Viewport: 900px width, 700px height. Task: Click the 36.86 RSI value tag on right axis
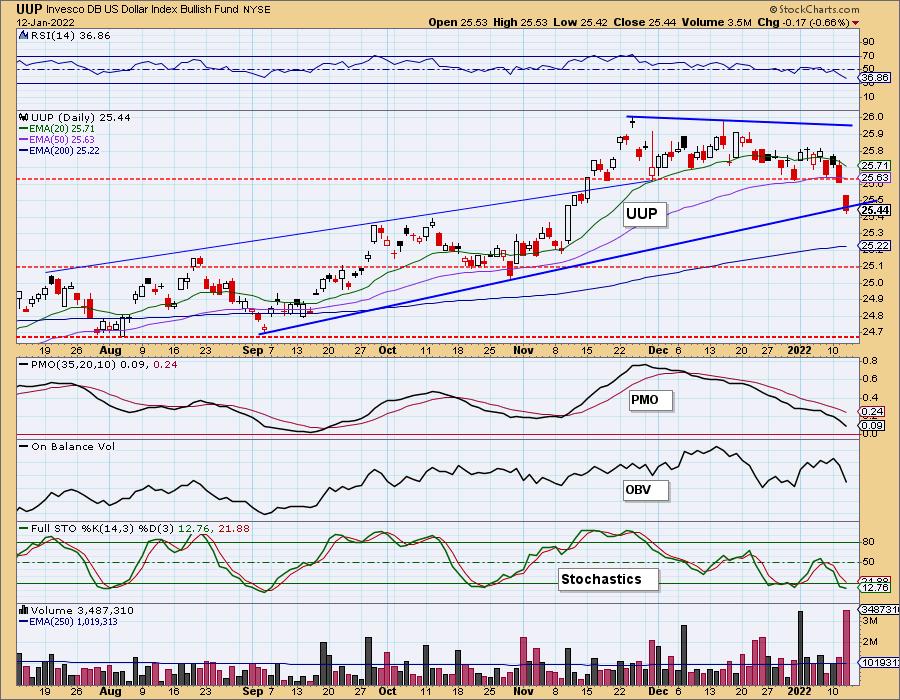(x=876, y=77)
